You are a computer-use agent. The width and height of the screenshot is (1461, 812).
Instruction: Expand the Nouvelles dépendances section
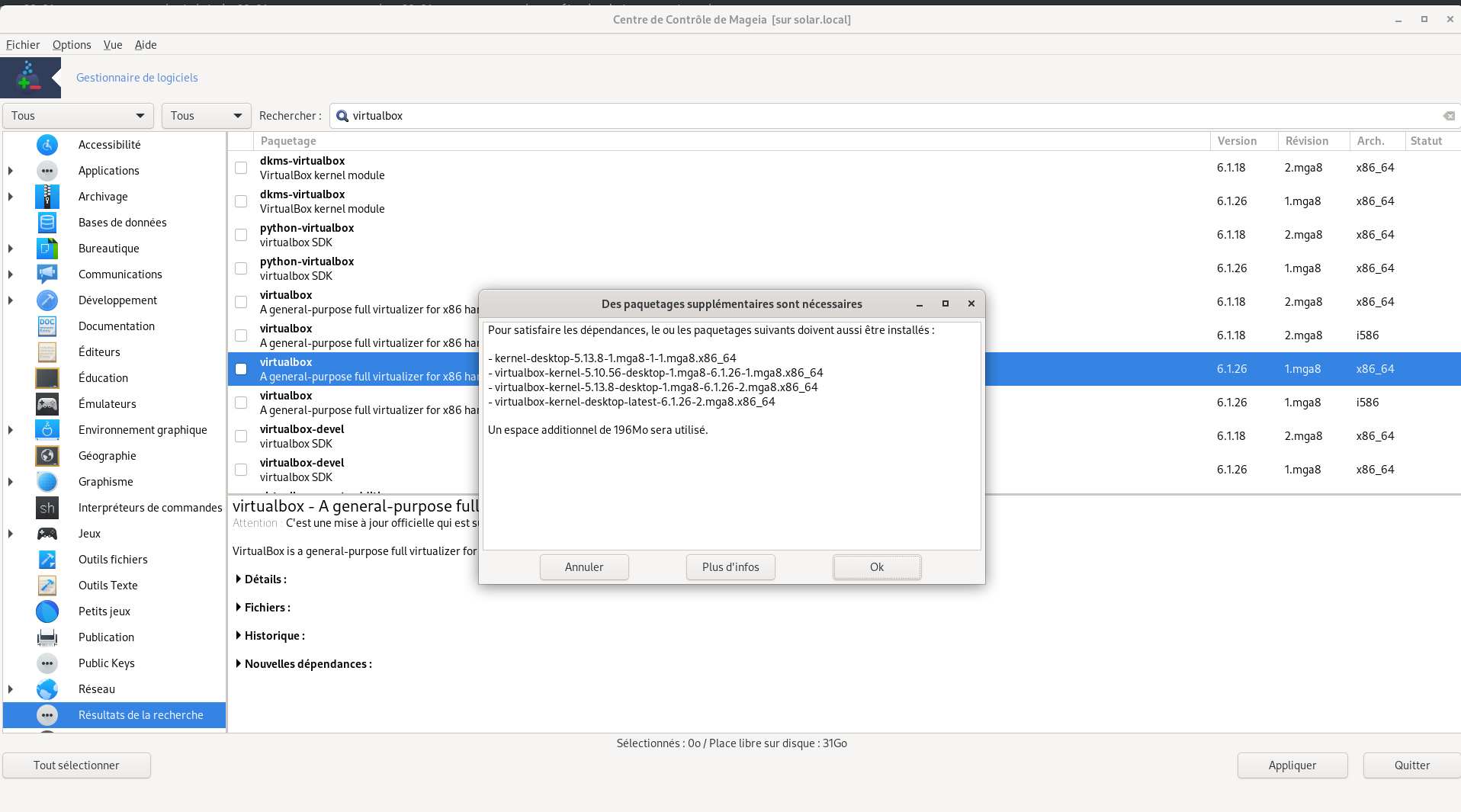pos(239,664)
